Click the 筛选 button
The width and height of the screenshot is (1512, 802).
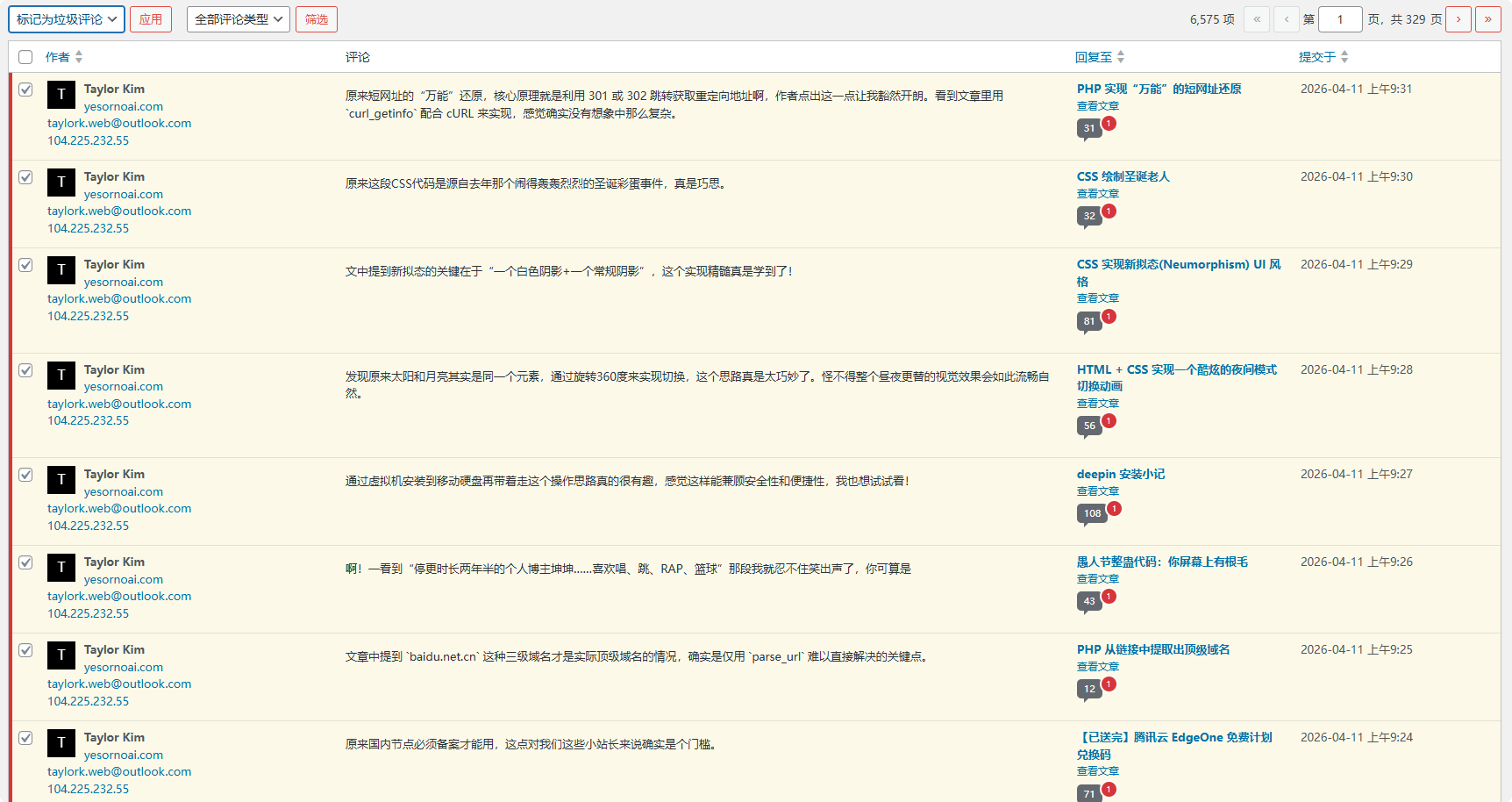tap(317, 19)
